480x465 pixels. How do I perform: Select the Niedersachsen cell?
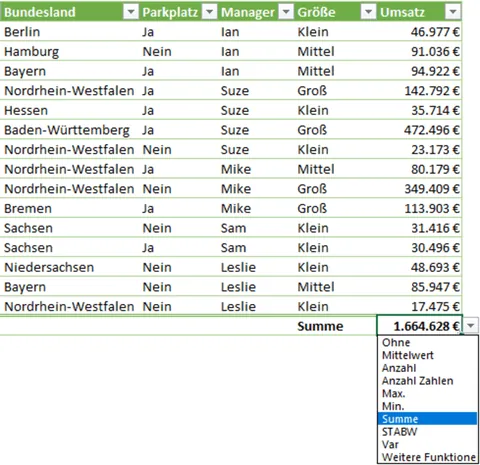click(x=70, y=267)
